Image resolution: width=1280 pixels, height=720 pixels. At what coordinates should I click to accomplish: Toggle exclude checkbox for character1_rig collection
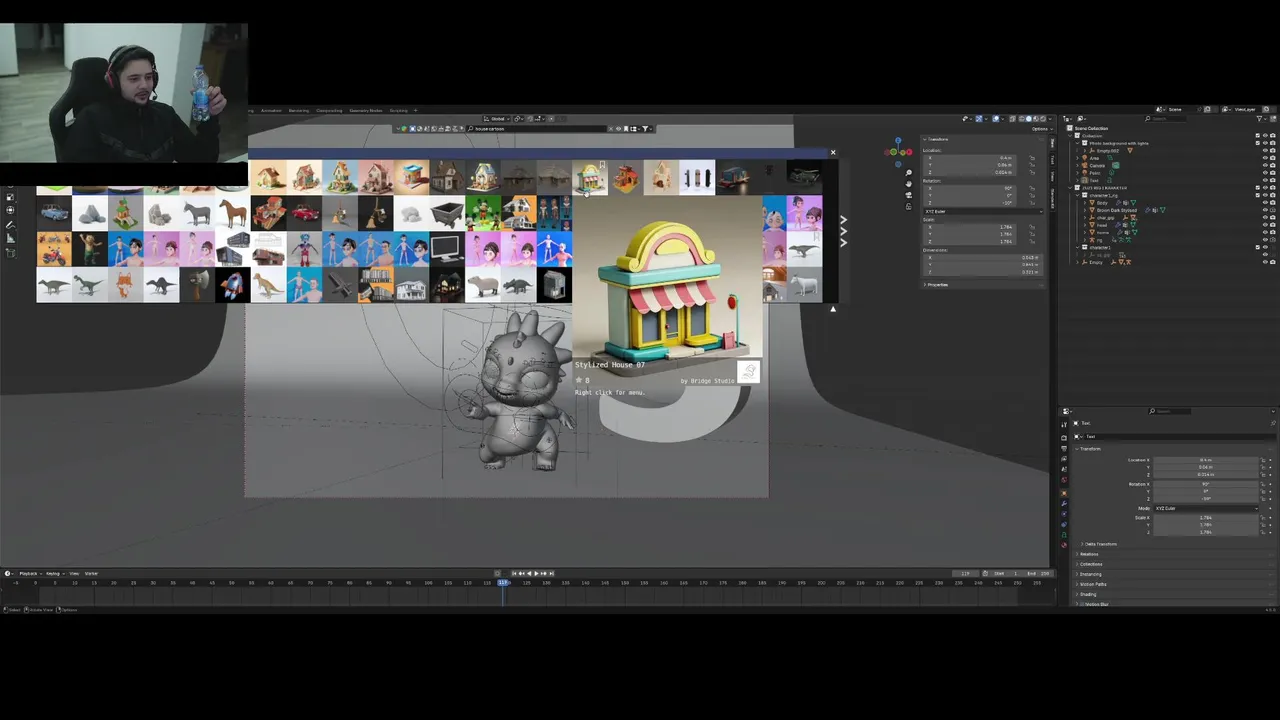[x=1257, y=195]
